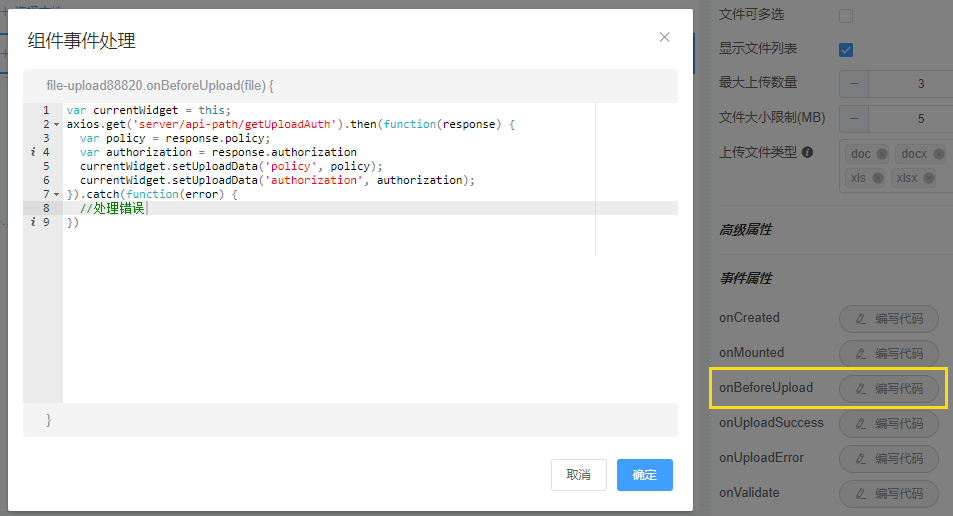Decrease the 最大上传数量 value with minus

tap(854, 83)
